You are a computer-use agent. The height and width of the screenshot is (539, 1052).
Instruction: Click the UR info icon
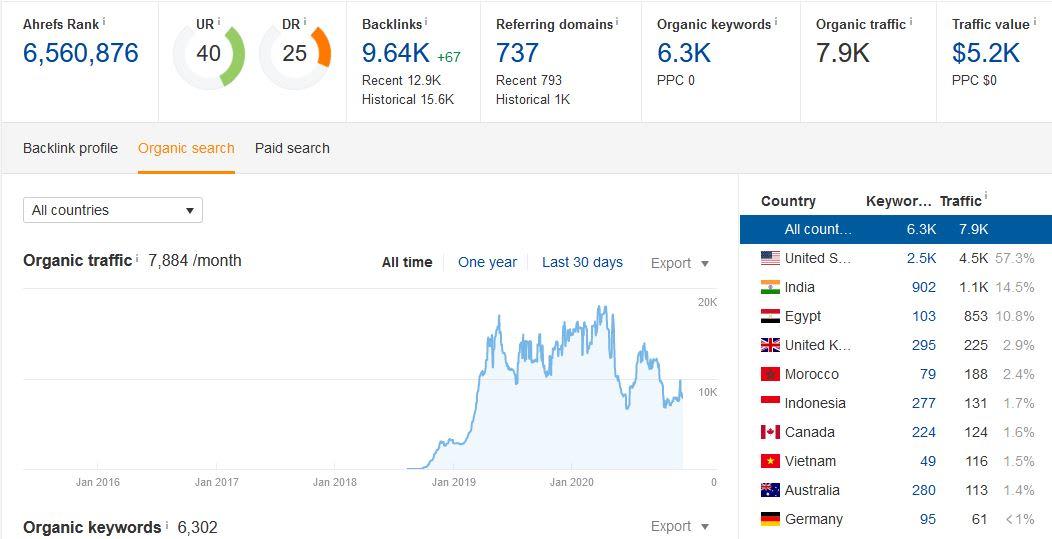coord(219,21)
